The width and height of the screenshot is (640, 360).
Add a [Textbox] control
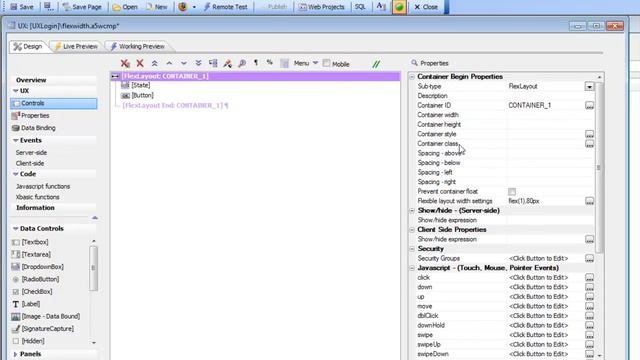[35, 242]
